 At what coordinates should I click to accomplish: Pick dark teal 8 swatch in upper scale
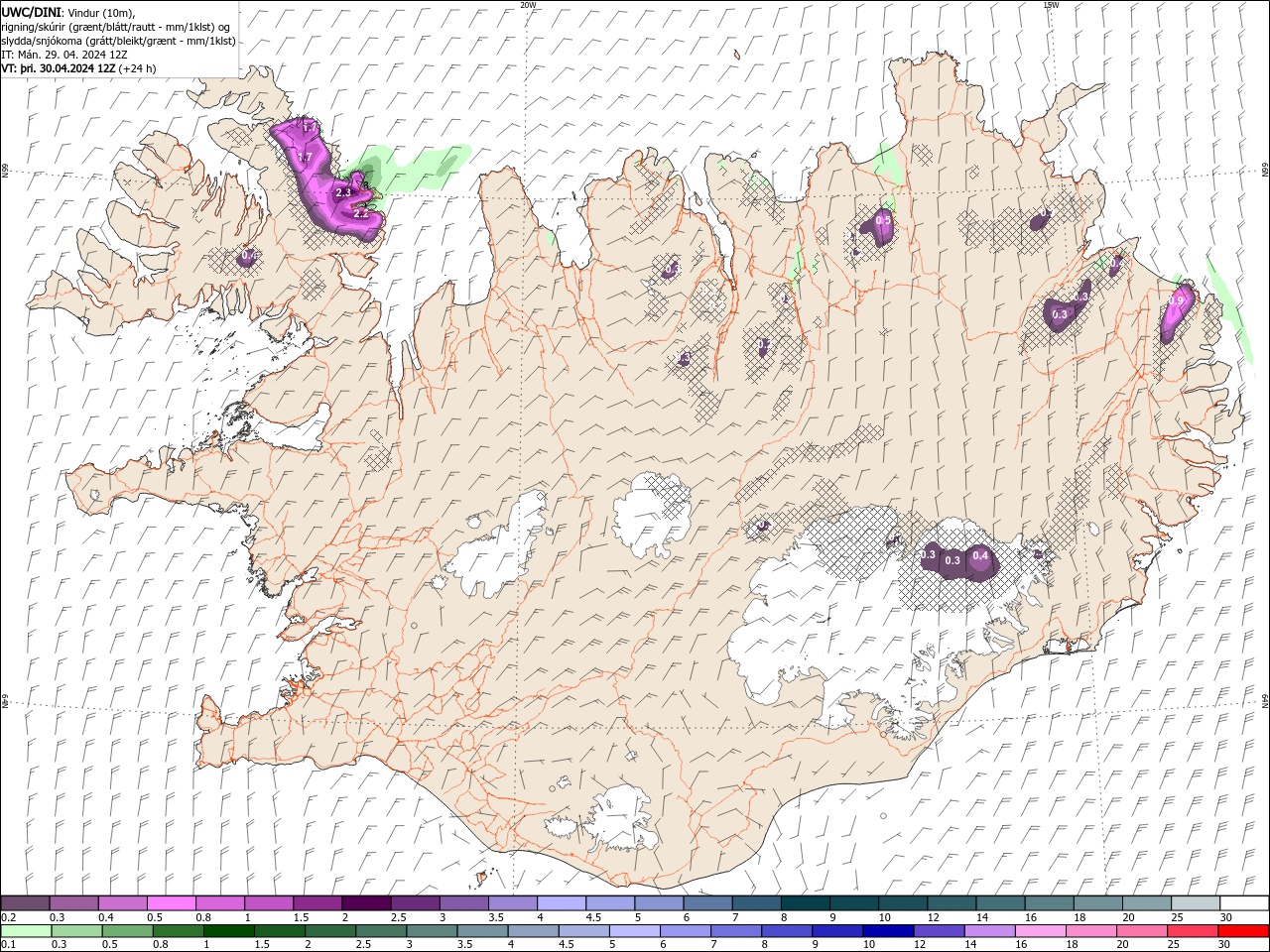pos(805,903)
